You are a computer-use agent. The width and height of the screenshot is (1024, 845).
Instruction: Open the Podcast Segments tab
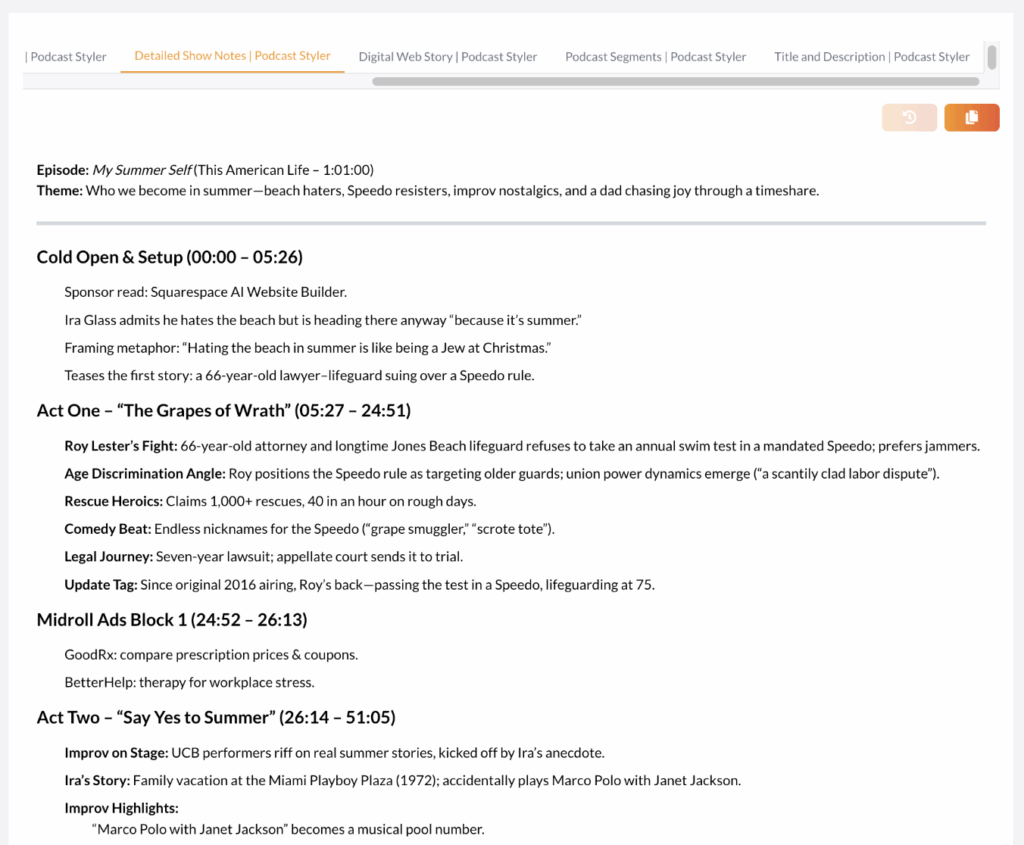(655, 57)
